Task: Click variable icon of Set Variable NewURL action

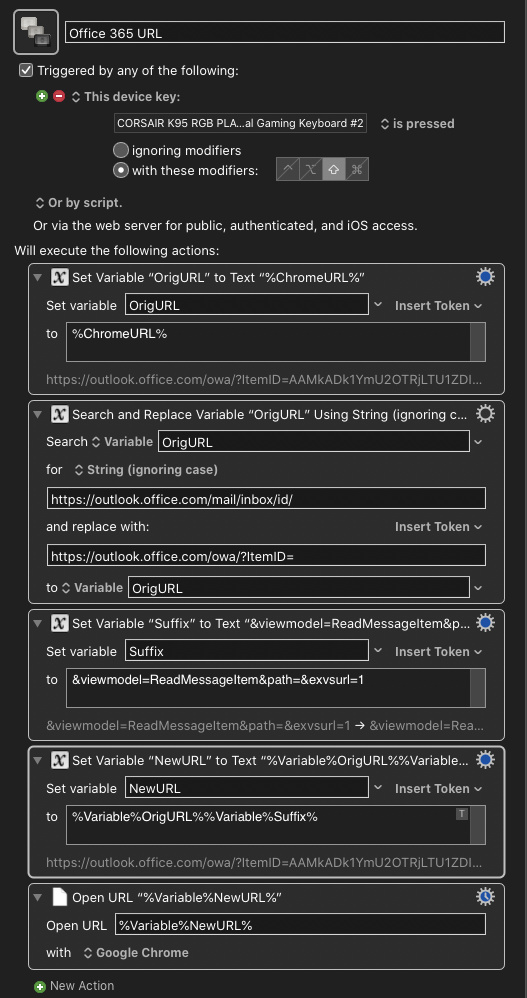Action: click(x=59, y=761)
